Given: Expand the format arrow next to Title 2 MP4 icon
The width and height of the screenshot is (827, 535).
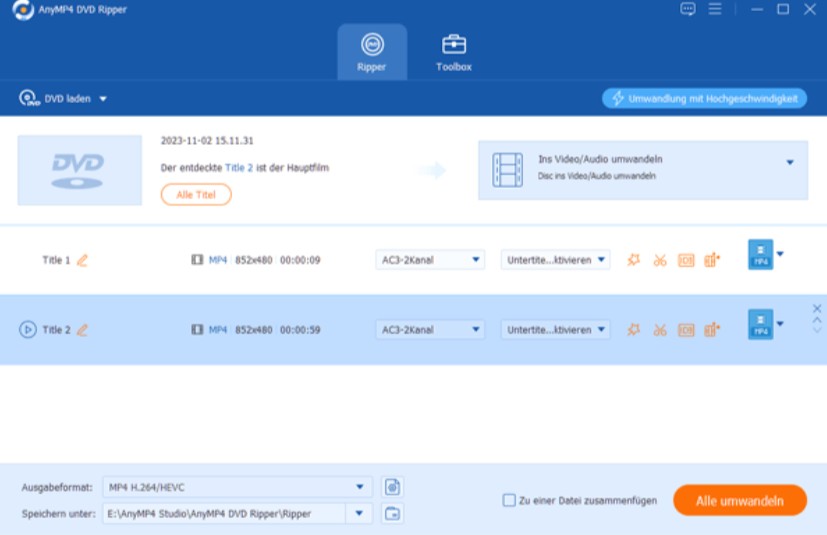Looking at the screenshot, I should click(780, 324).
